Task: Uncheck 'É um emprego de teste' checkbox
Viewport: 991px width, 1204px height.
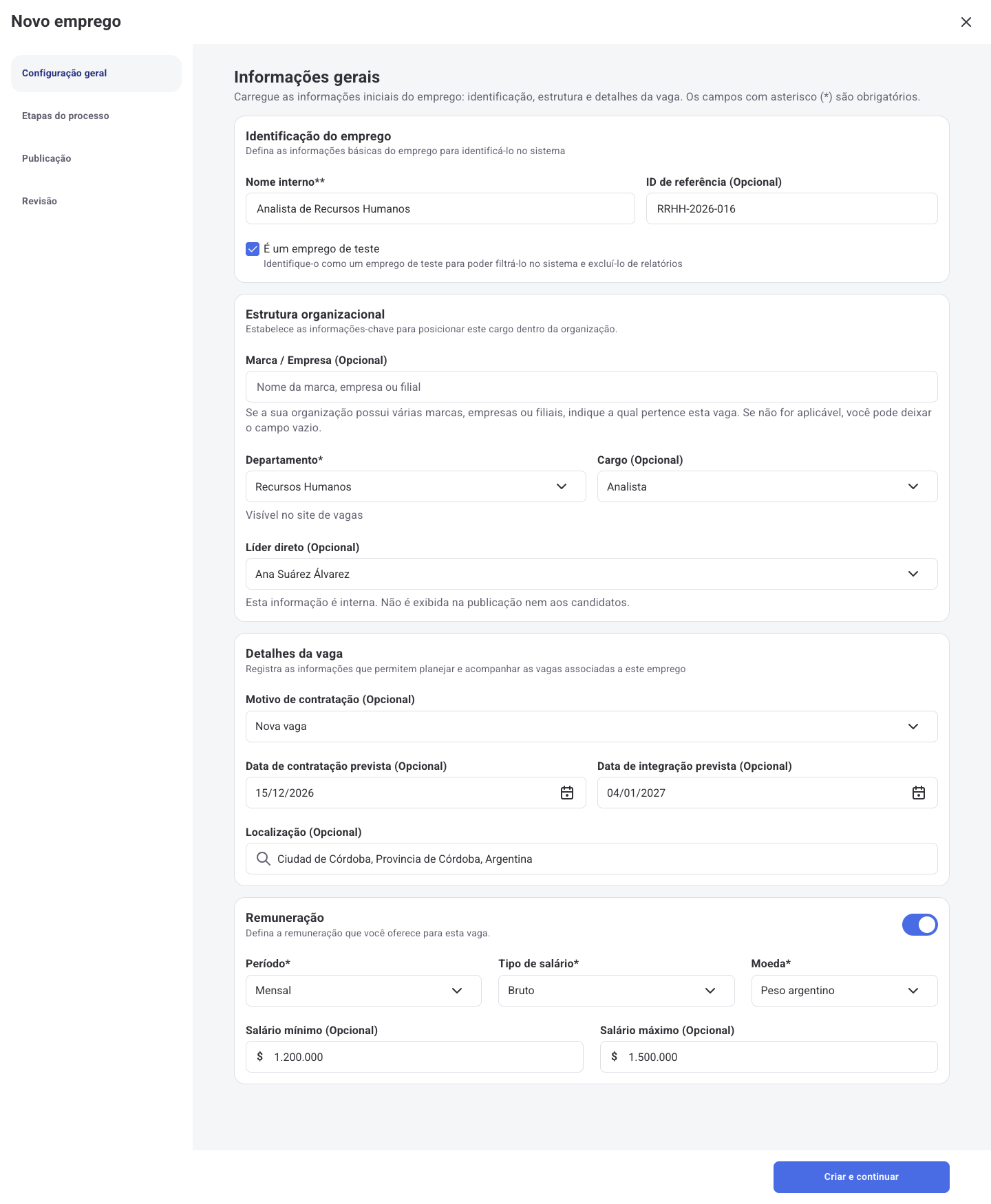Action: [253, 249]
